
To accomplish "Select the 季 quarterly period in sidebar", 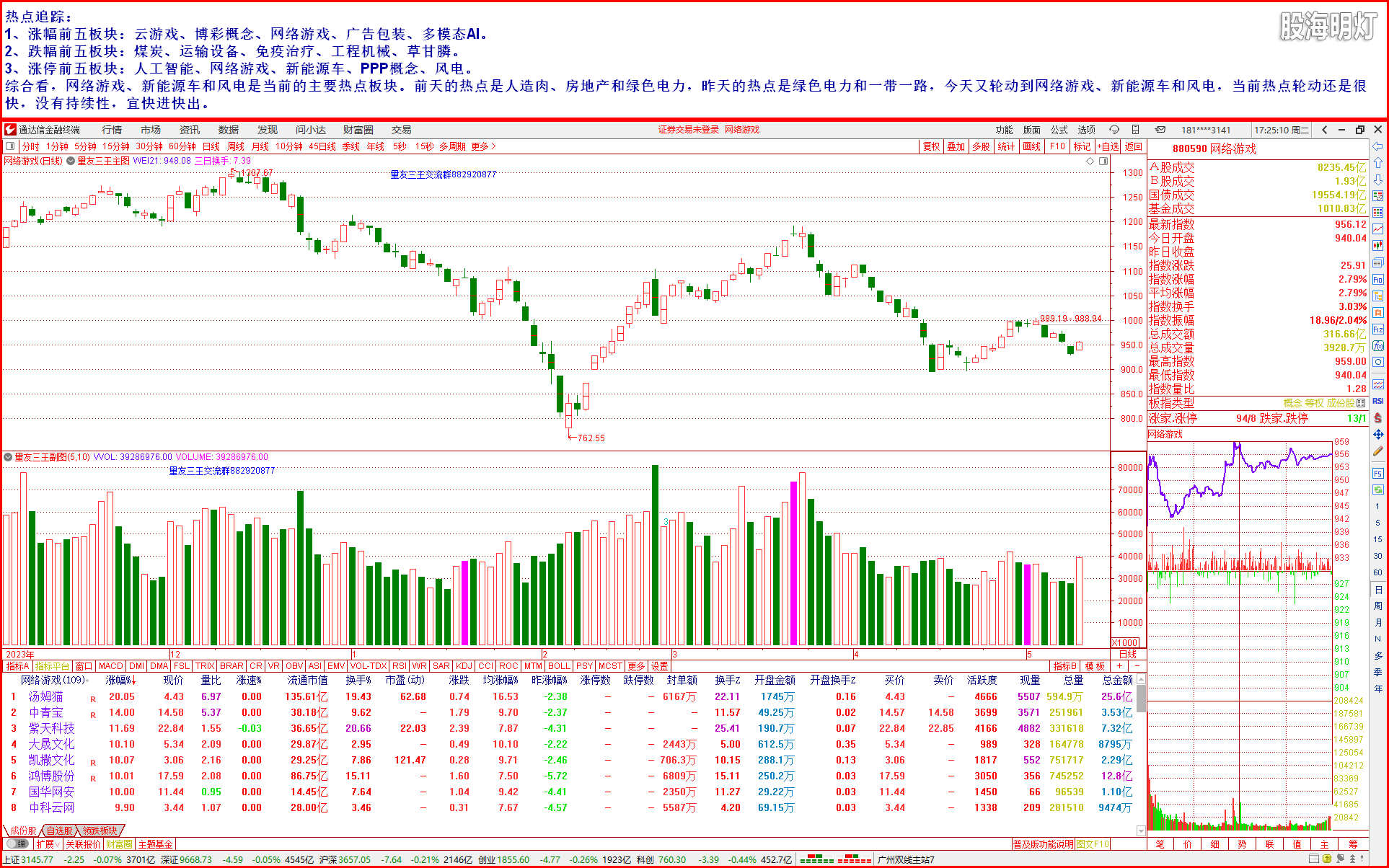I will pos(1377,672).
